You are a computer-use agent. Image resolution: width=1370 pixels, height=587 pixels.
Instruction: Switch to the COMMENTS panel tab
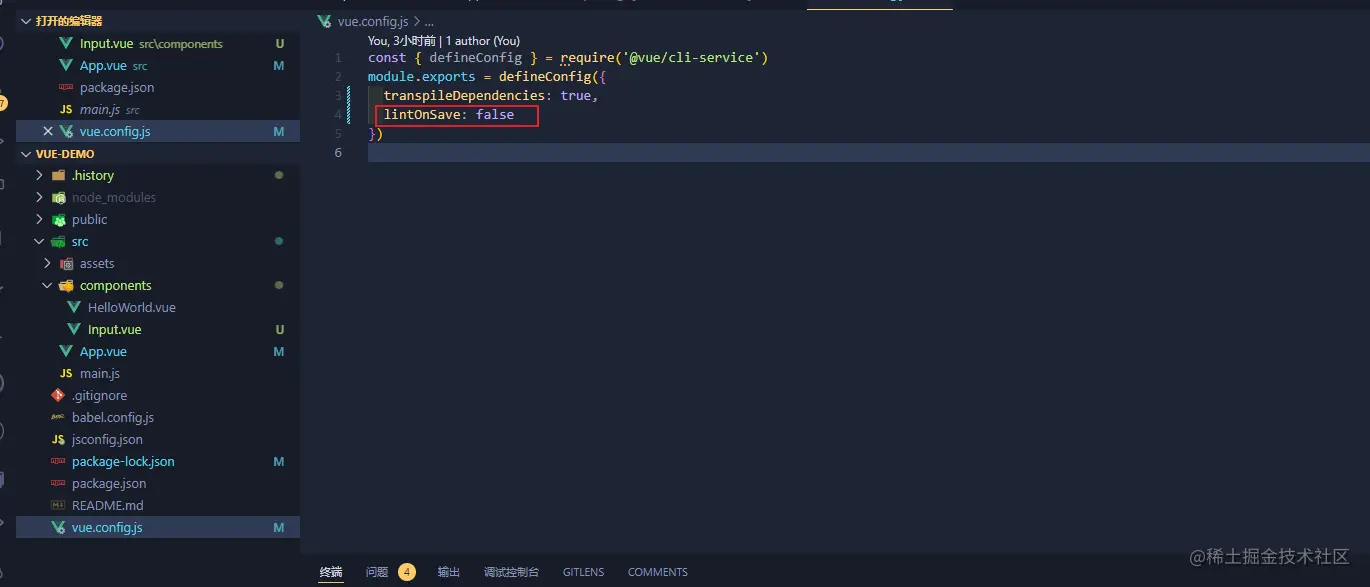click(x=658, y=572)
